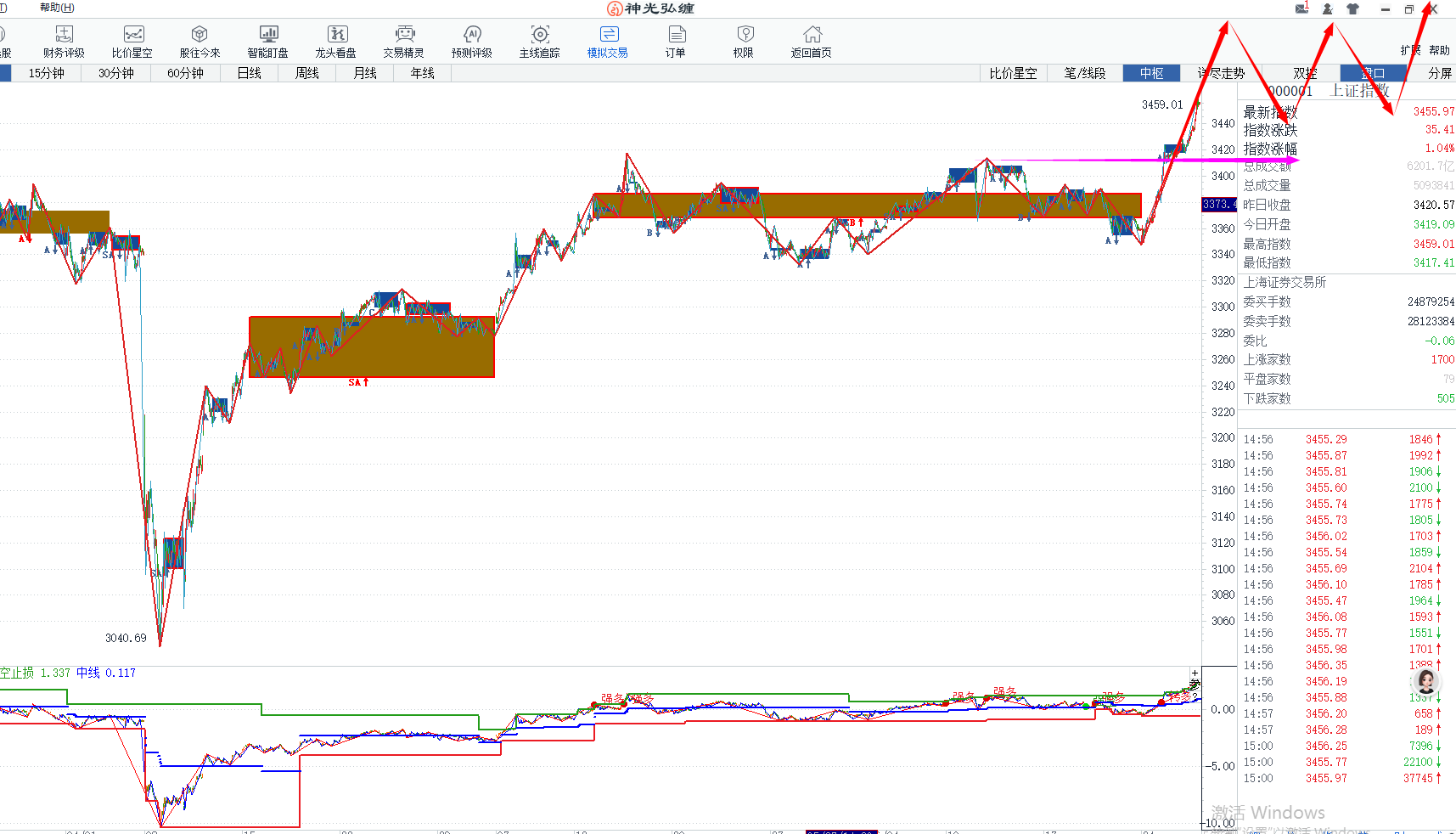
Task: Open 股往今来 history view
Action: click(x=200, y=41)
